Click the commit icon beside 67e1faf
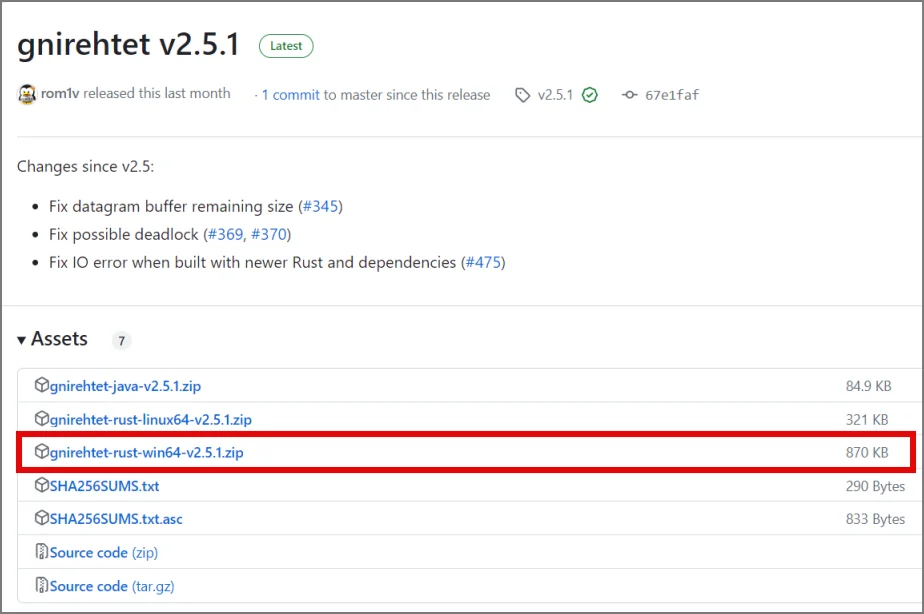This screenshot has height=614, width=924. (x=629, y=95)
